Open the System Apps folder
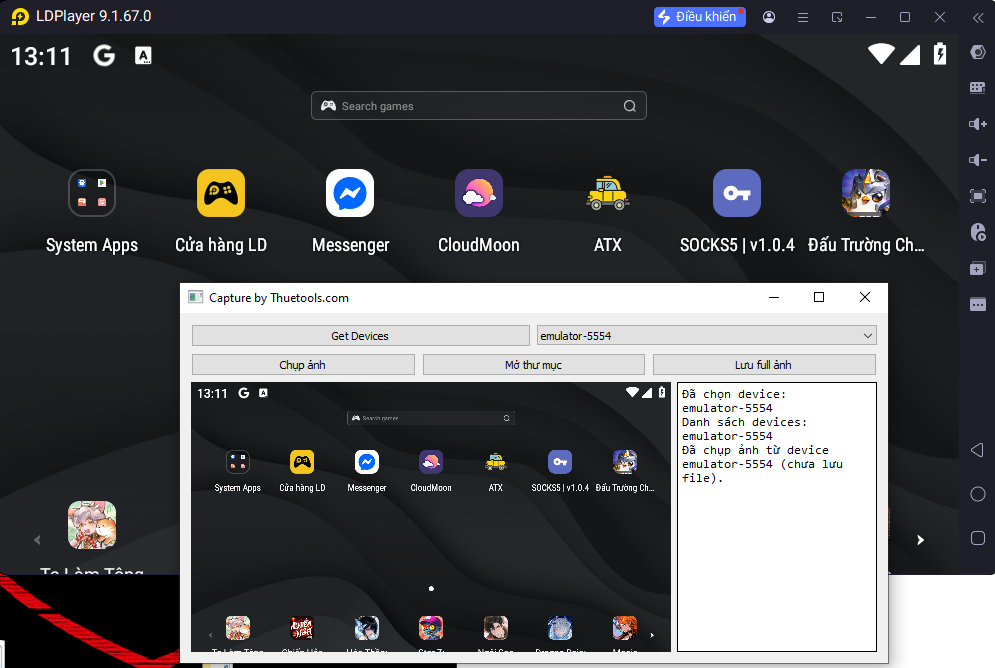 (92, 194)
